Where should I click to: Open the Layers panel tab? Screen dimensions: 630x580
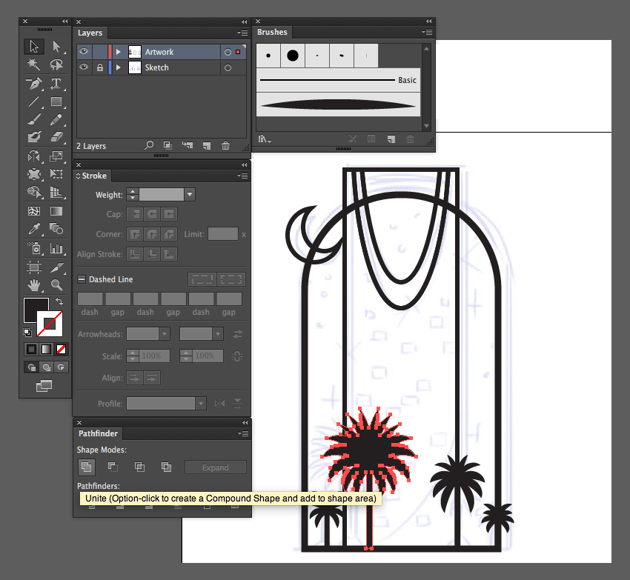tap(91, 33)
